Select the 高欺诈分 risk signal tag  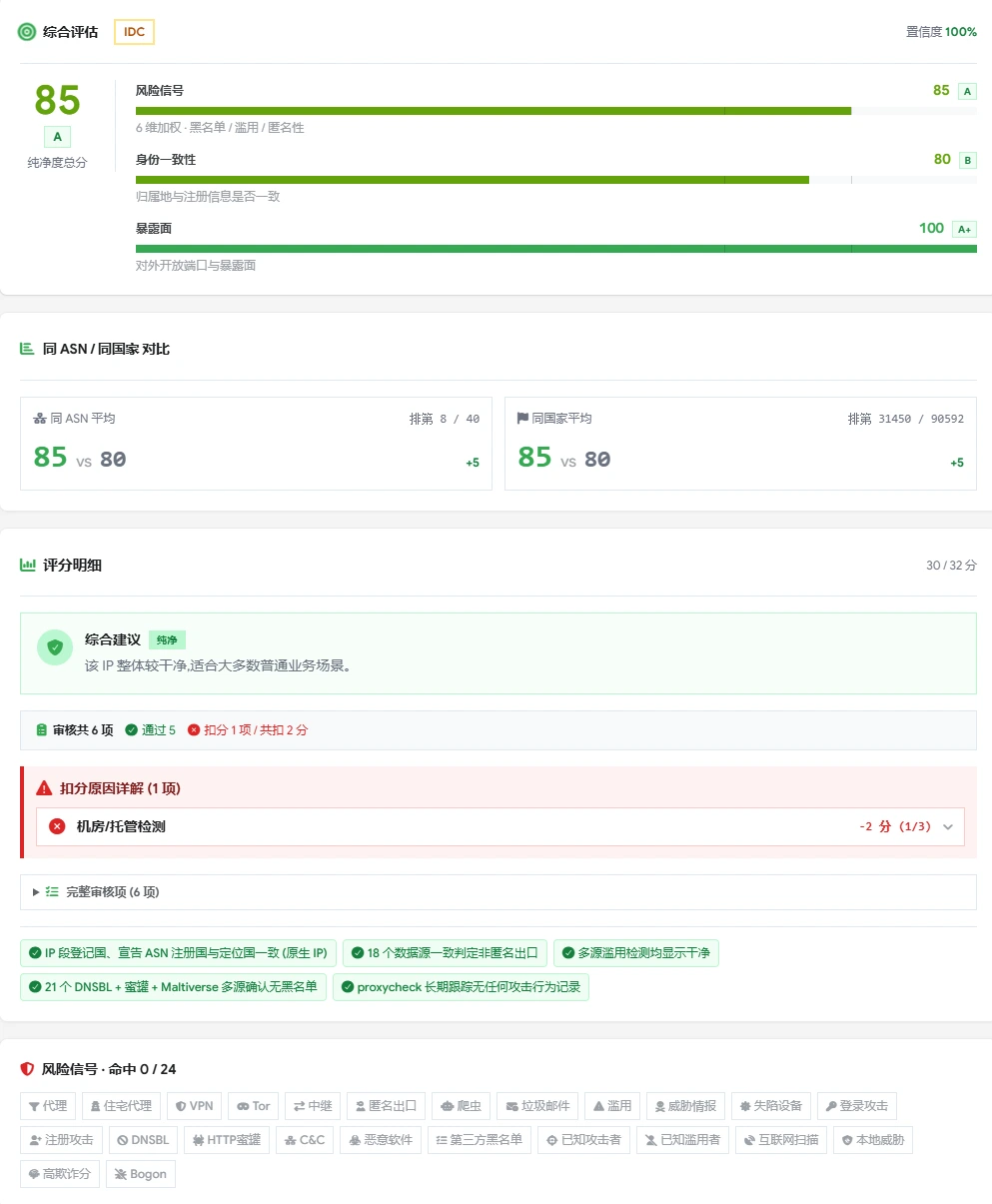60,1174
